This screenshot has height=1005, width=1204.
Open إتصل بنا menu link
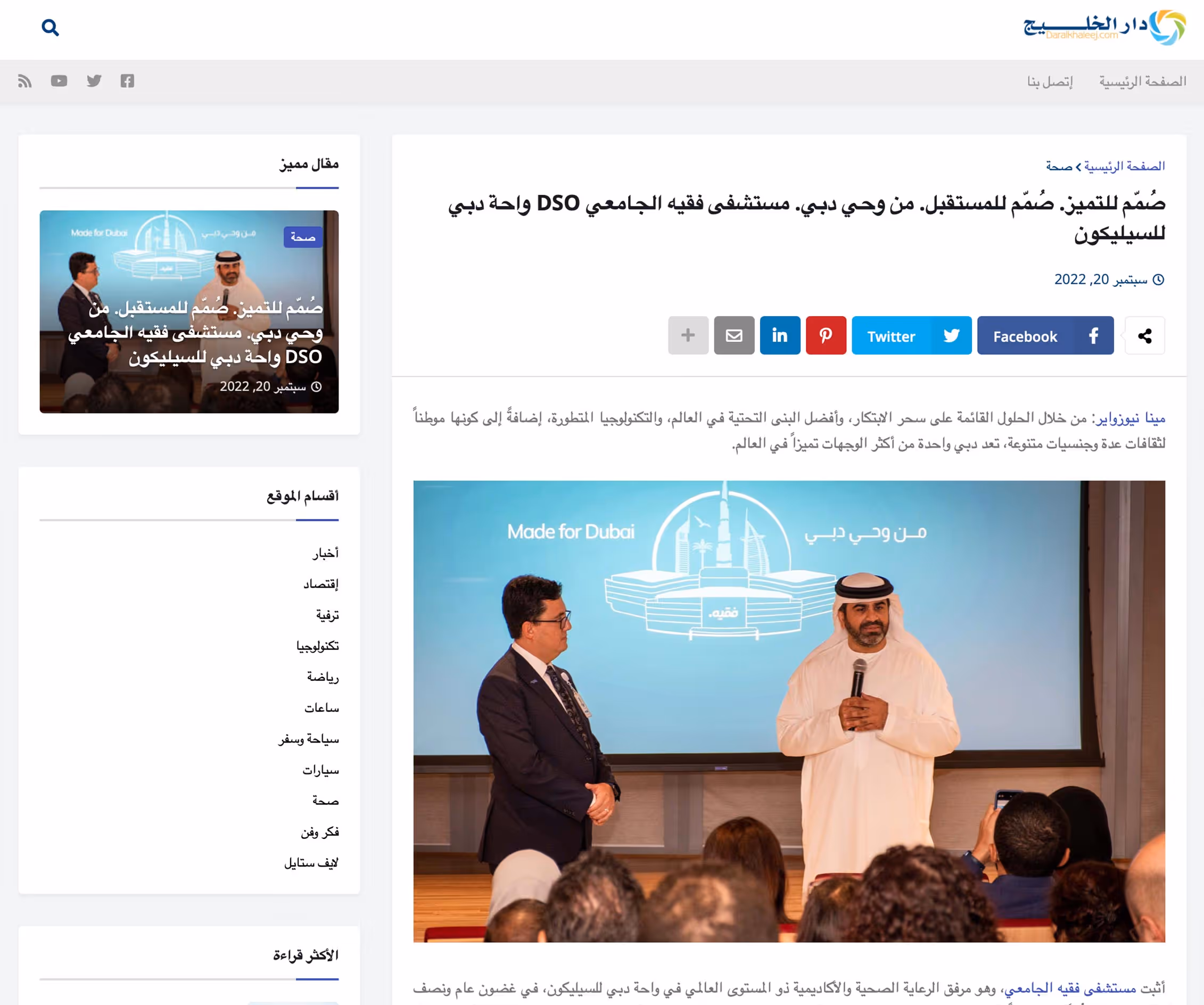tap(1049, 81)
